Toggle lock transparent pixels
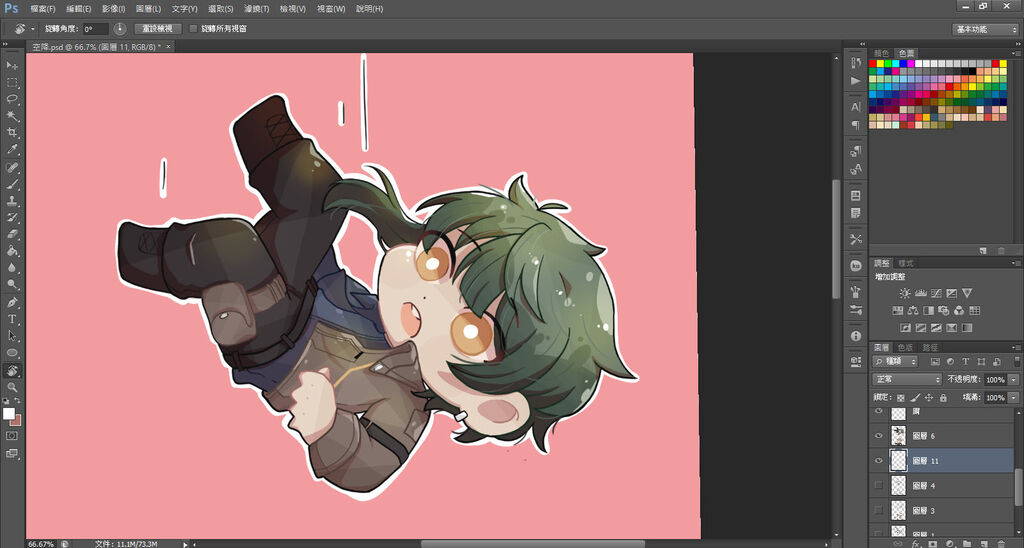The image size is (1024, 548). click(x=901, y=397)
